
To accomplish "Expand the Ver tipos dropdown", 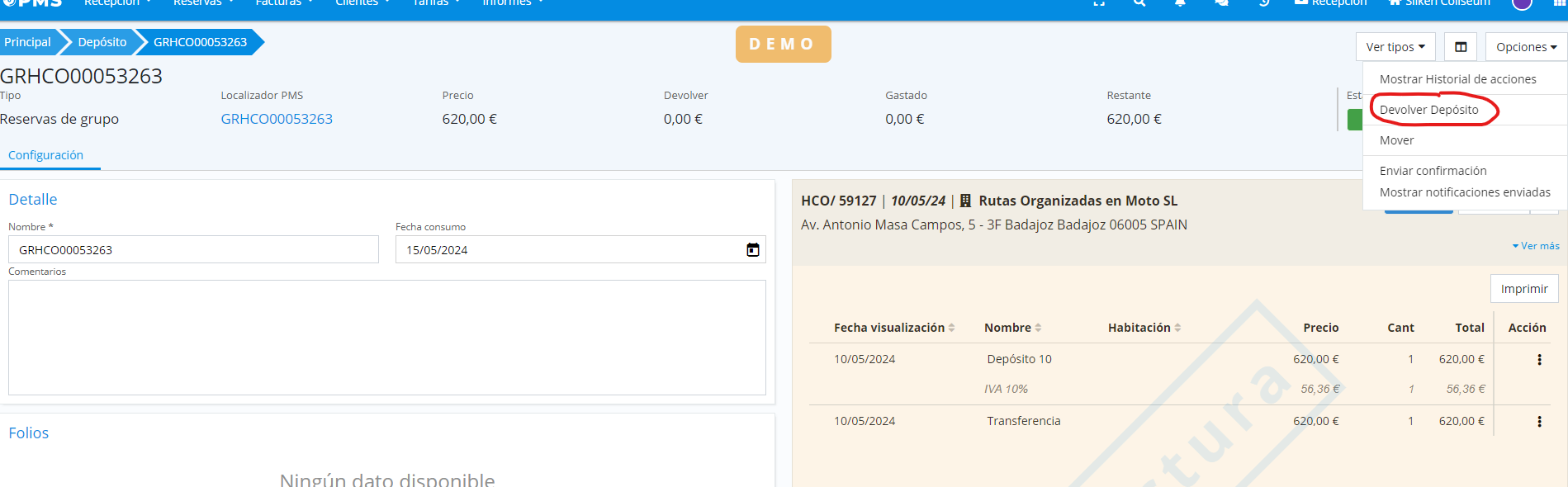I will click(1395, 47).
